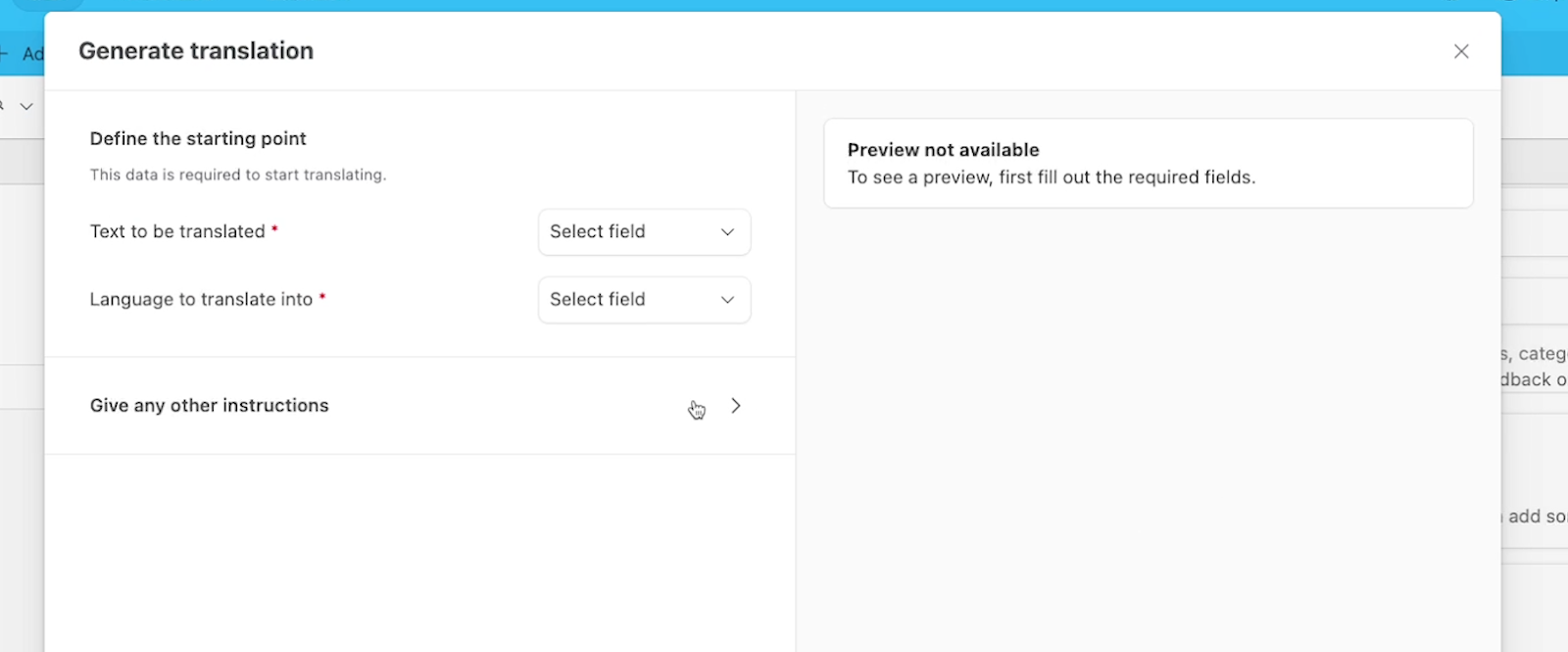
Task: Close the Generate translation dialog
Action: pos(1461,51)
